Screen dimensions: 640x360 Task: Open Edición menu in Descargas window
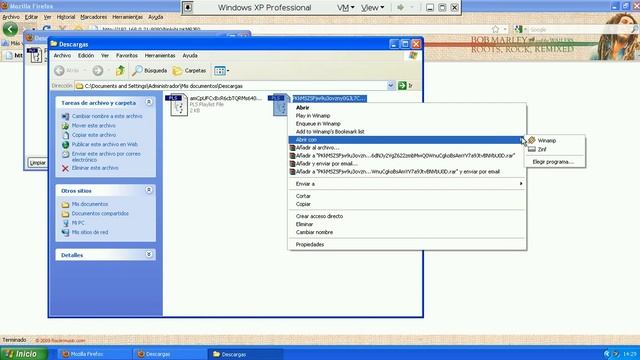point(86,56)
